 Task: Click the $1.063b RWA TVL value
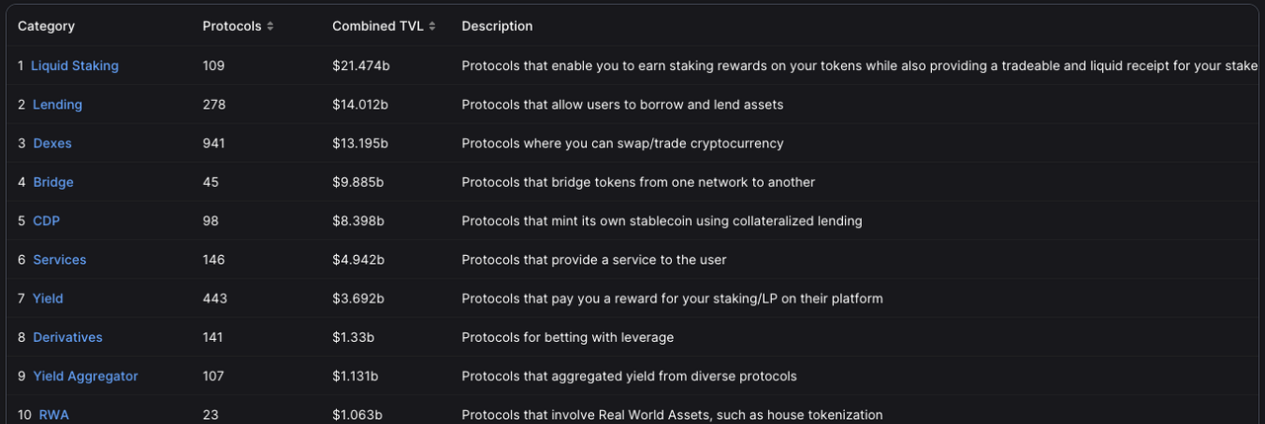(358, 414)
